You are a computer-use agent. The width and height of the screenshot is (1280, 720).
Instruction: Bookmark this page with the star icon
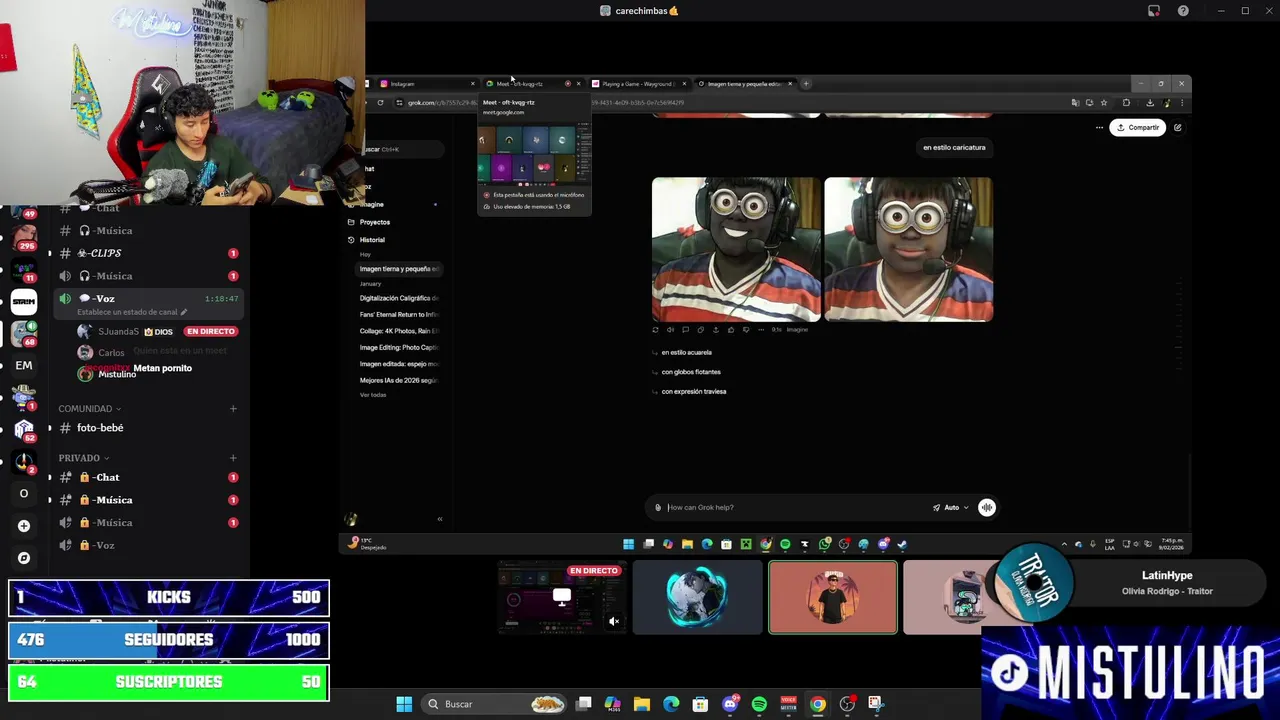(x=1103, y=102)
